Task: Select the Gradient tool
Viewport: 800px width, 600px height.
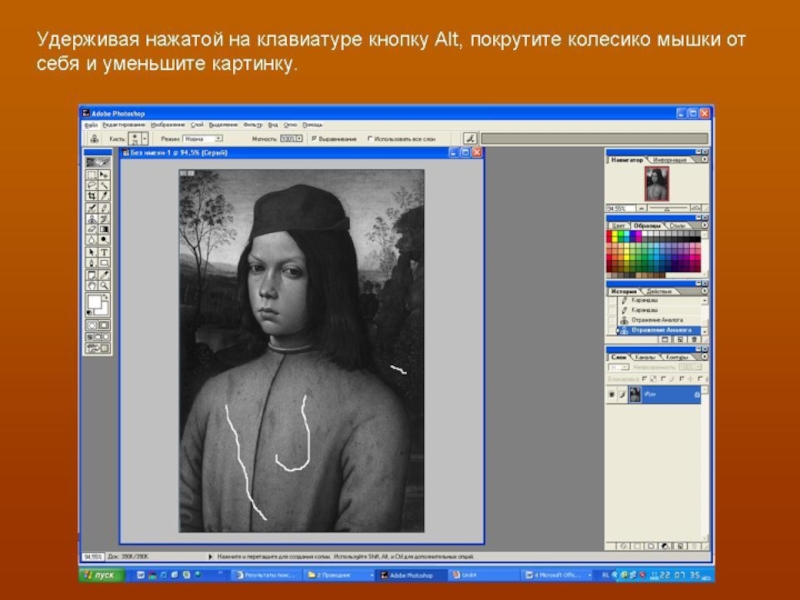Action: tap(104, 229)
